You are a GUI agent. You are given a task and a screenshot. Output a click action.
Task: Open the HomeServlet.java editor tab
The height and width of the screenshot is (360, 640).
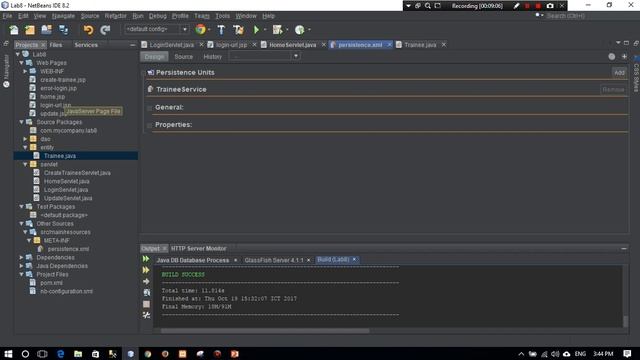pos(293,45)
